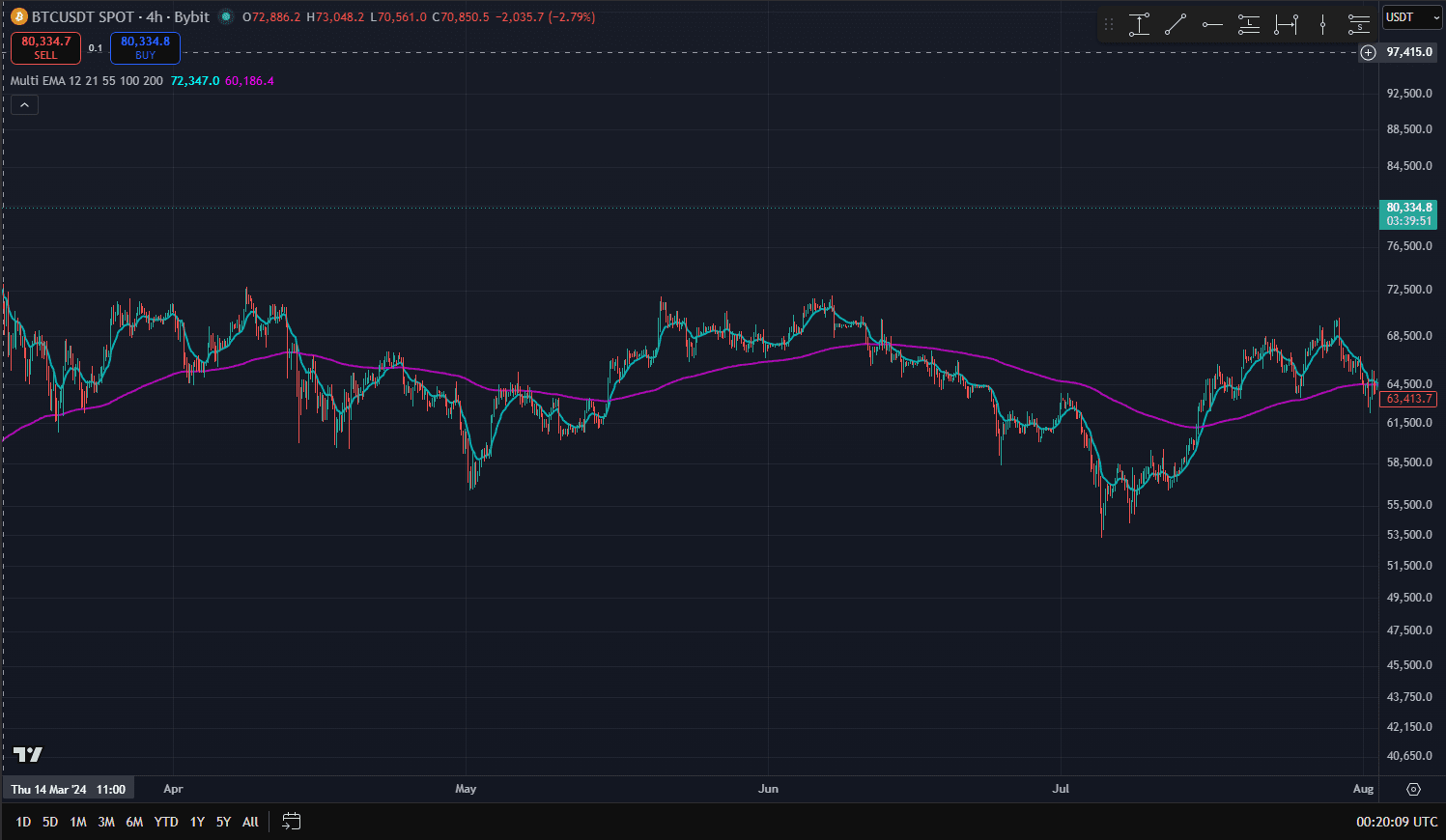Click the 72,500.0 label on the price axis
1446x840 pixels.
coord(1409,290)
